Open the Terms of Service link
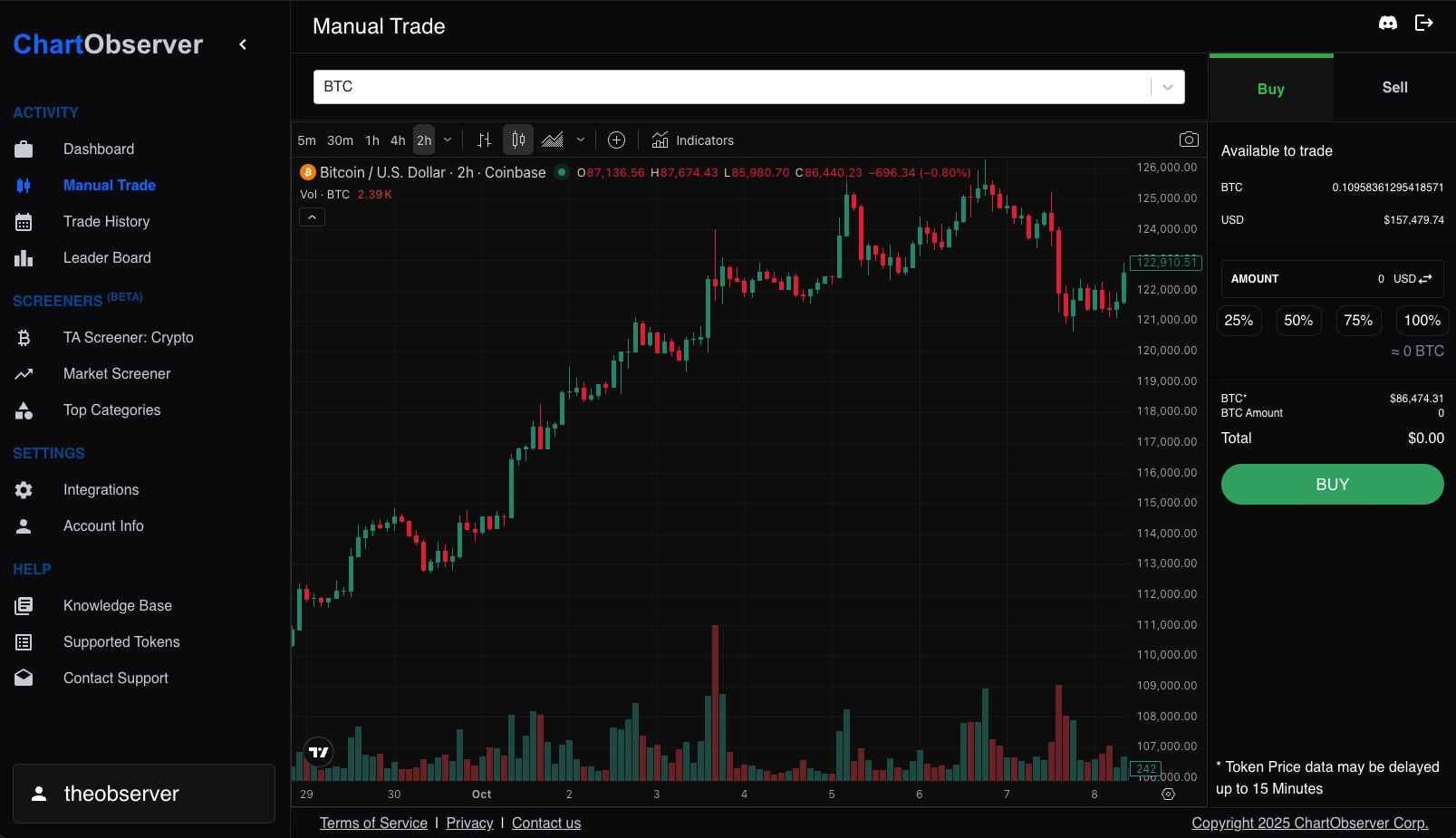The image size is (1456, 838). 373,823
